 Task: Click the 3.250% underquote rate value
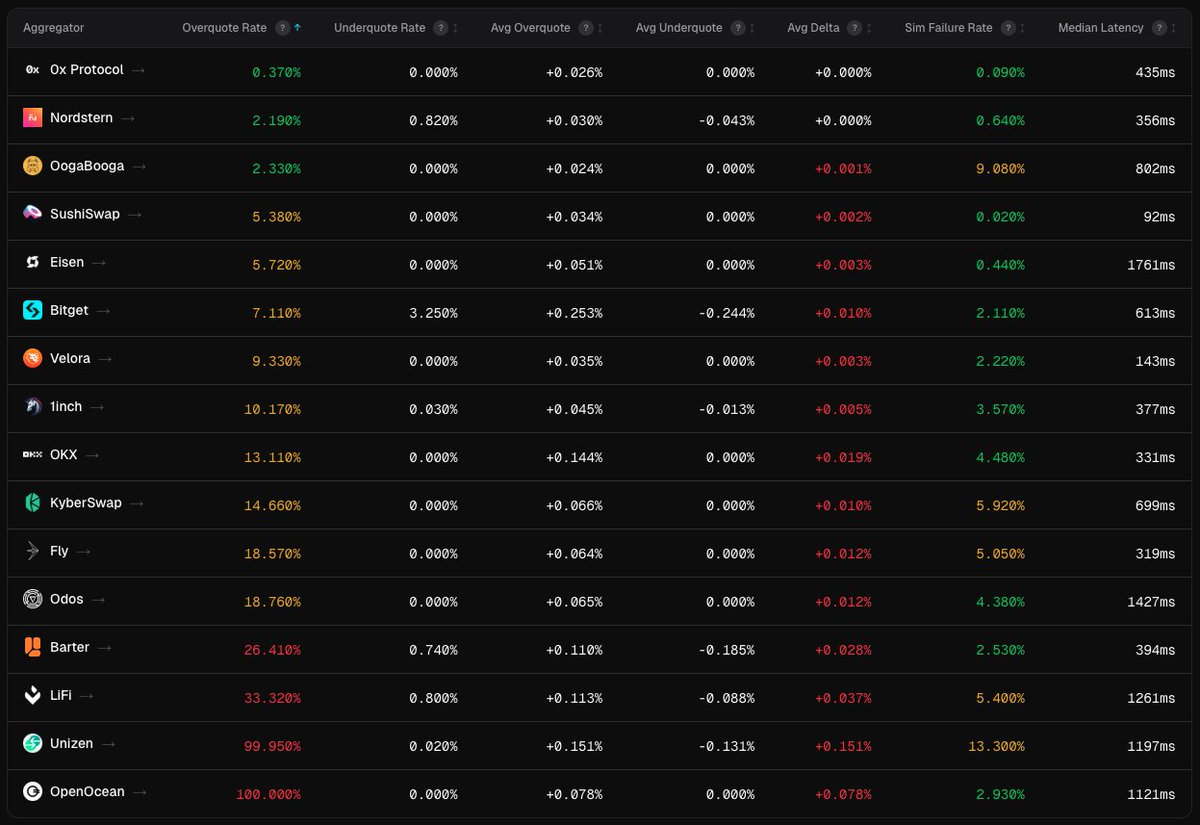433,313
